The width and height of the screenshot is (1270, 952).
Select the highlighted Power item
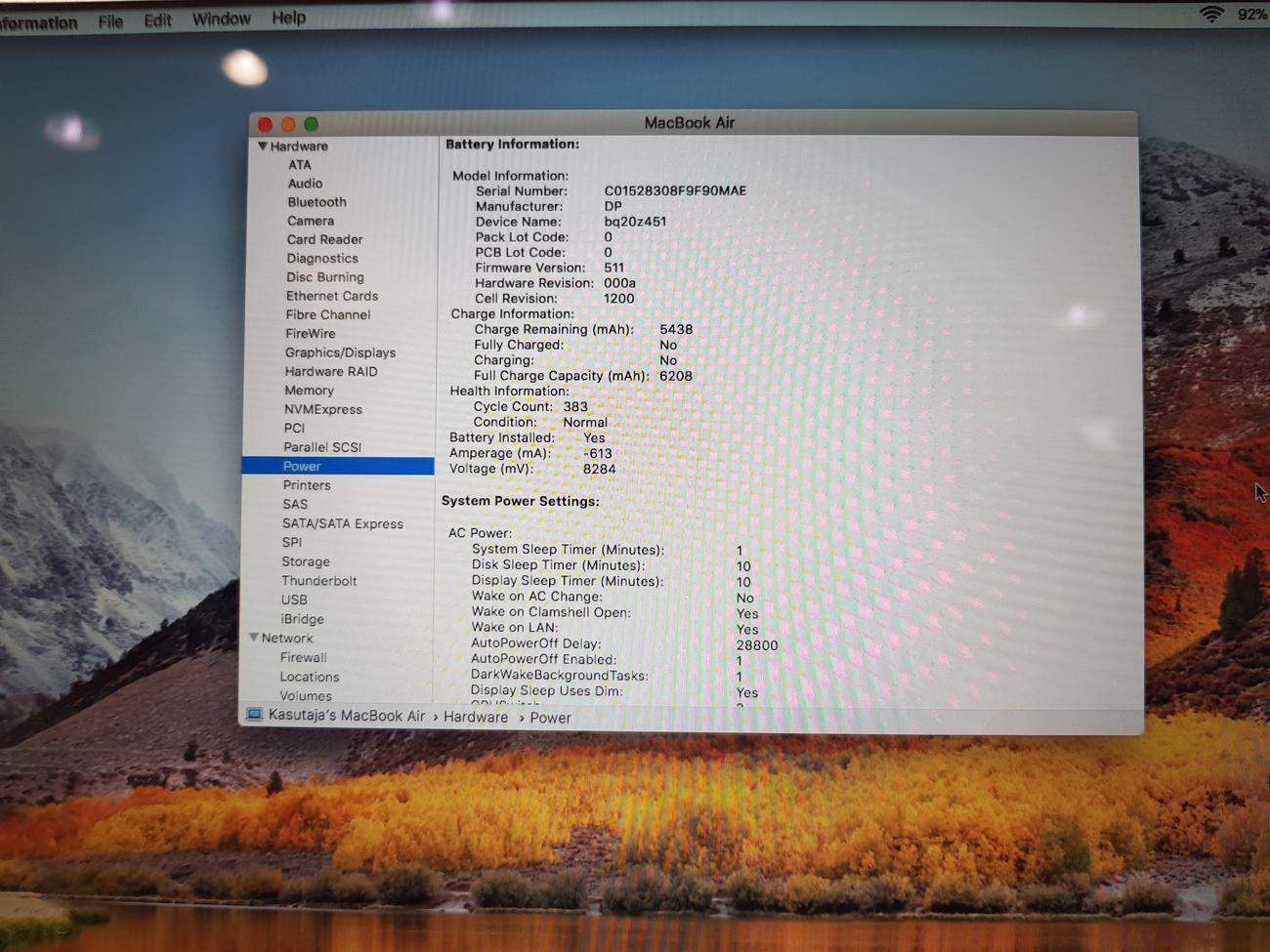[x=338, y=466]
